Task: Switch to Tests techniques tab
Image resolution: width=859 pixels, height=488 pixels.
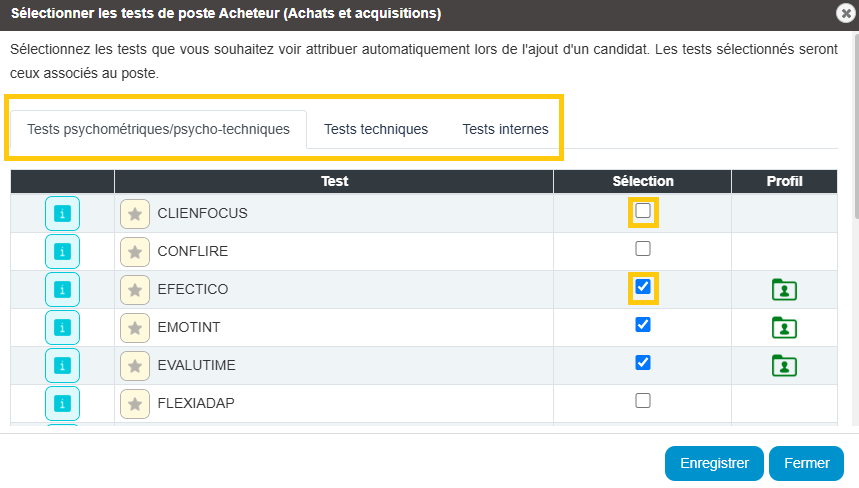Action: tap(376, 129)
